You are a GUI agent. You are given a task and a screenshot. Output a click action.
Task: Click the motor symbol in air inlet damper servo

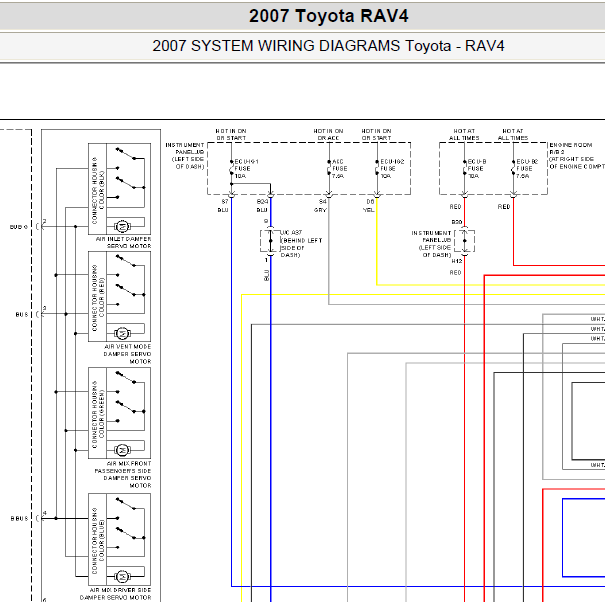pyautogui.click(x=122, y=227)
